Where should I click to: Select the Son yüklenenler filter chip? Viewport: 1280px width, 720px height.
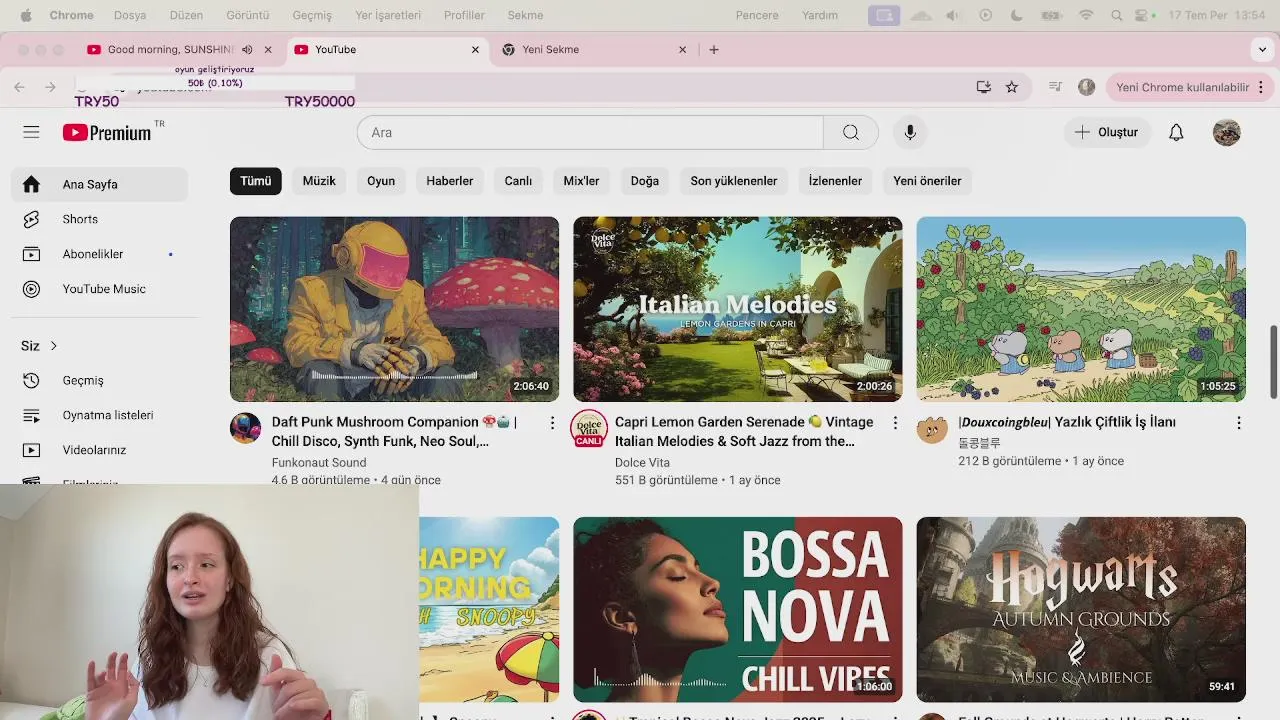tap(734, 181)
